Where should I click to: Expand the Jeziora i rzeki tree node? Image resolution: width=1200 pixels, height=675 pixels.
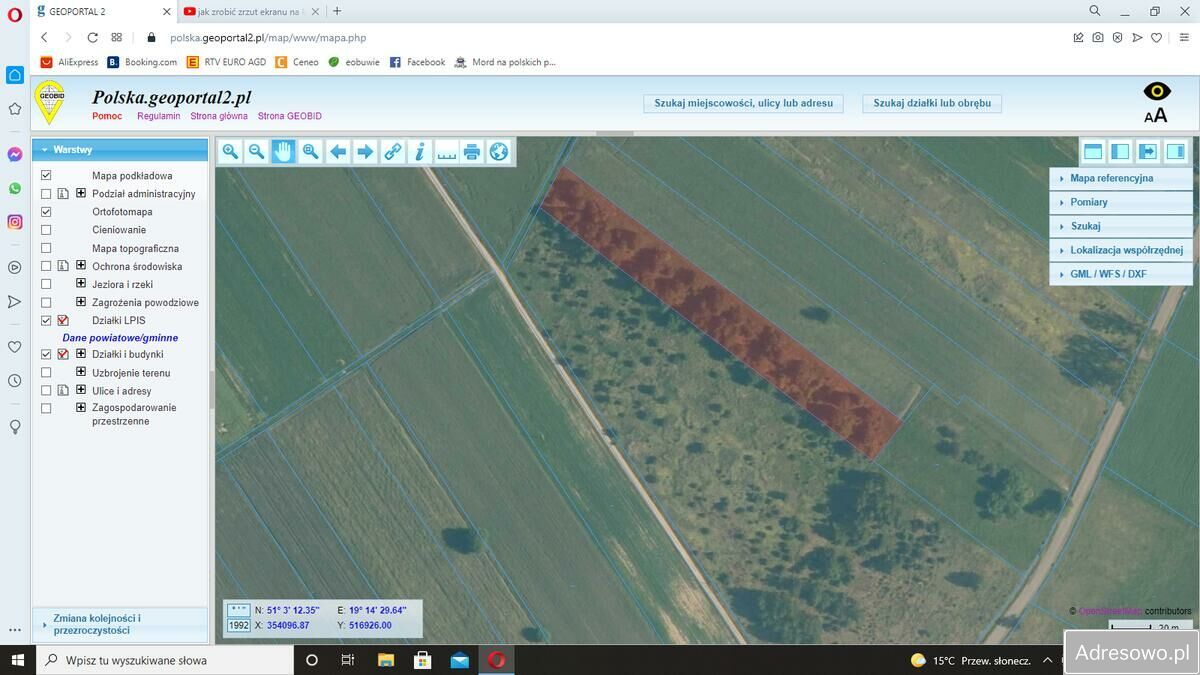(81, 285)
